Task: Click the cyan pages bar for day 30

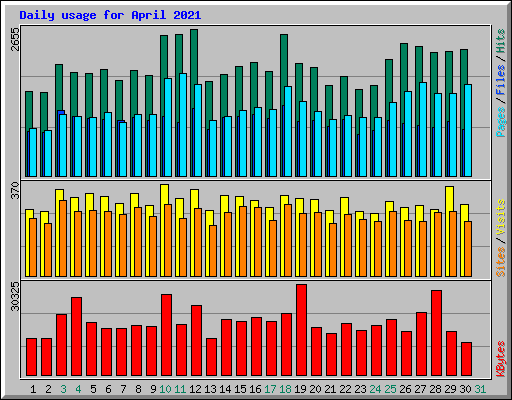Action: pyautogui.click(x=468, y=130)
